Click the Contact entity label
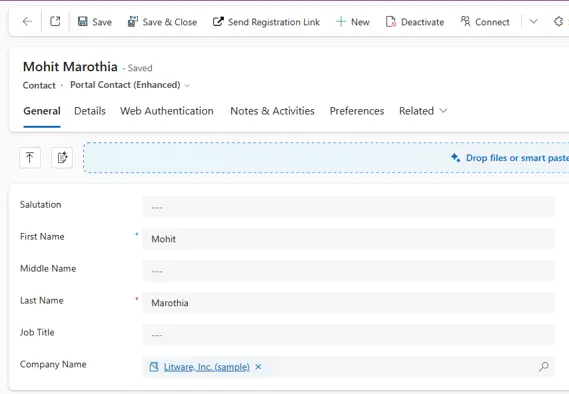The height and width of the screenshot is (394, 569). (39, 85)
